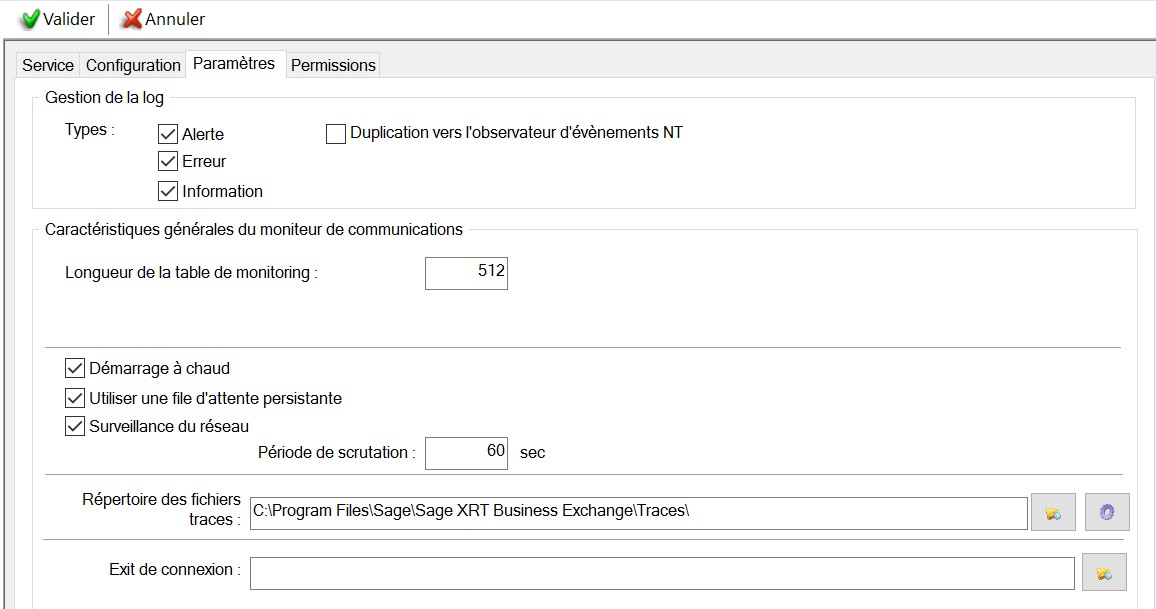
Task: Toggle the Démarrage à chaud checkbox
Action: [75, 368]
